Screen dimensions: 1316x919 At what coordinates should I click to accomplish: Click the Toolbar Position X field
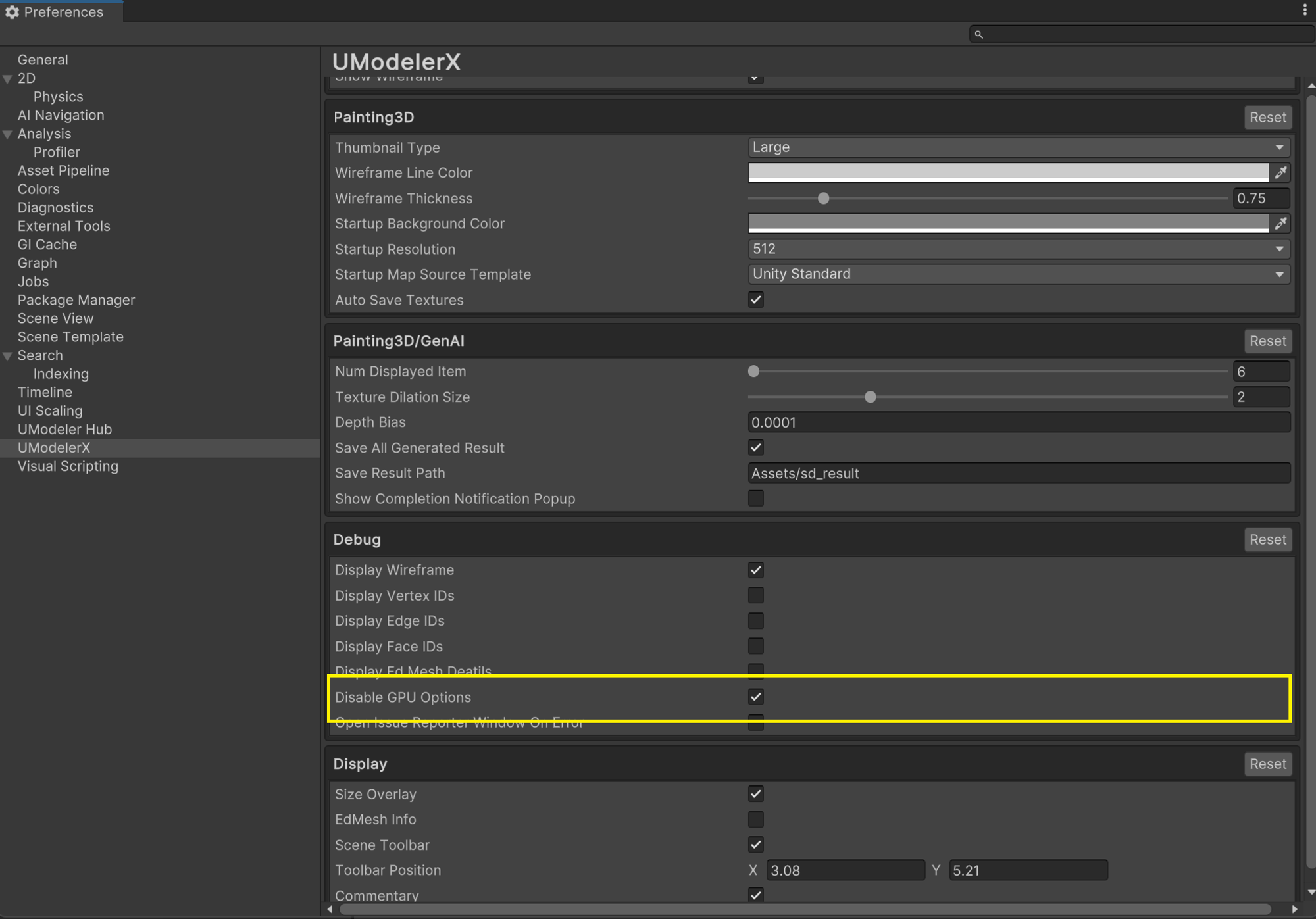846,870
